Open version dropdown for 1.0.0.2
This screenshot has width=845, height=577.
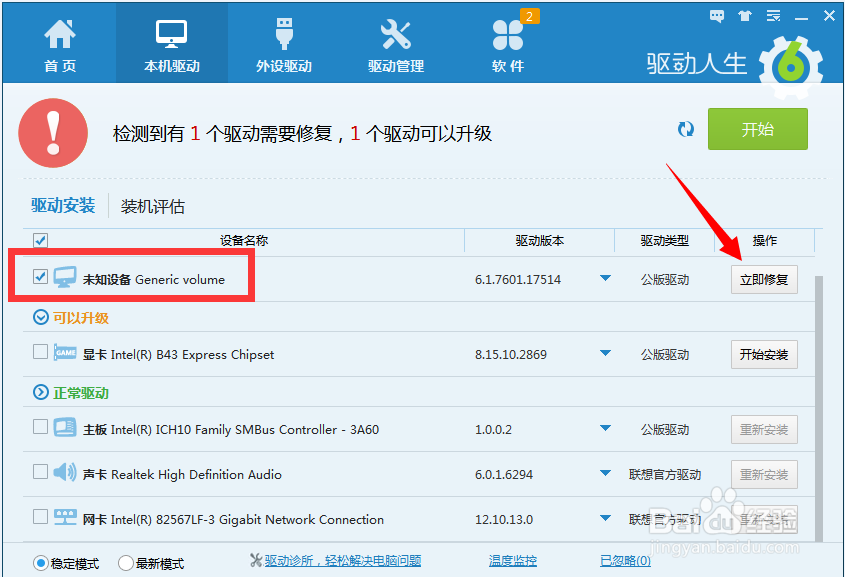point(605,428)
